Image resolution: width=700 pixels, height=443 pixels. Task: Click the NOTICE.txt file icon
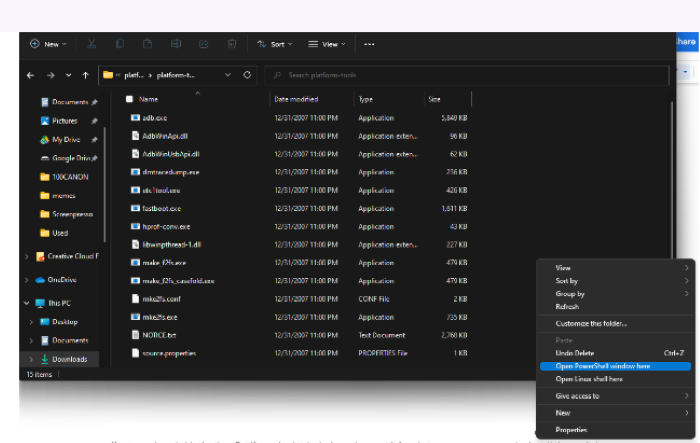[134, 334]
